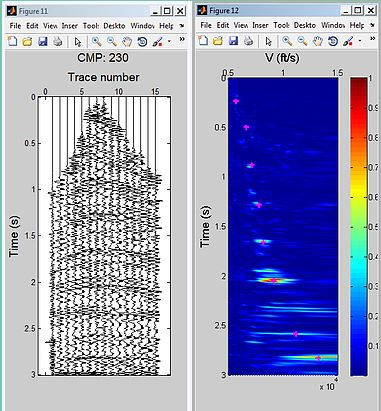Open Edit menu in Figure 12
Image resolution: width=381 pixels, height=411 pixels.
click(x=223, y=25)
